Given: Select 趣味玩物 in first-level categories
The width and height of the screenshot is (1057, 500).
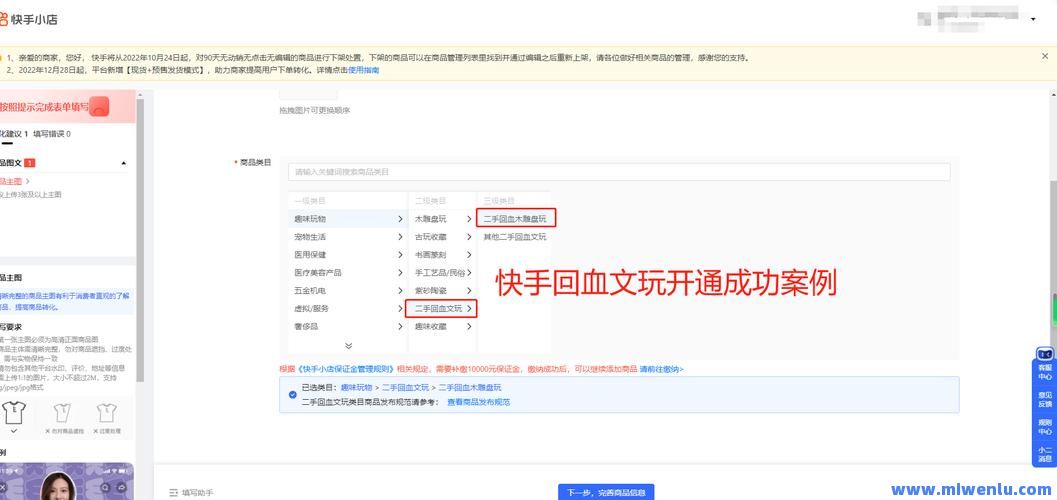Looking at the screenshot, I should [310, 219].
